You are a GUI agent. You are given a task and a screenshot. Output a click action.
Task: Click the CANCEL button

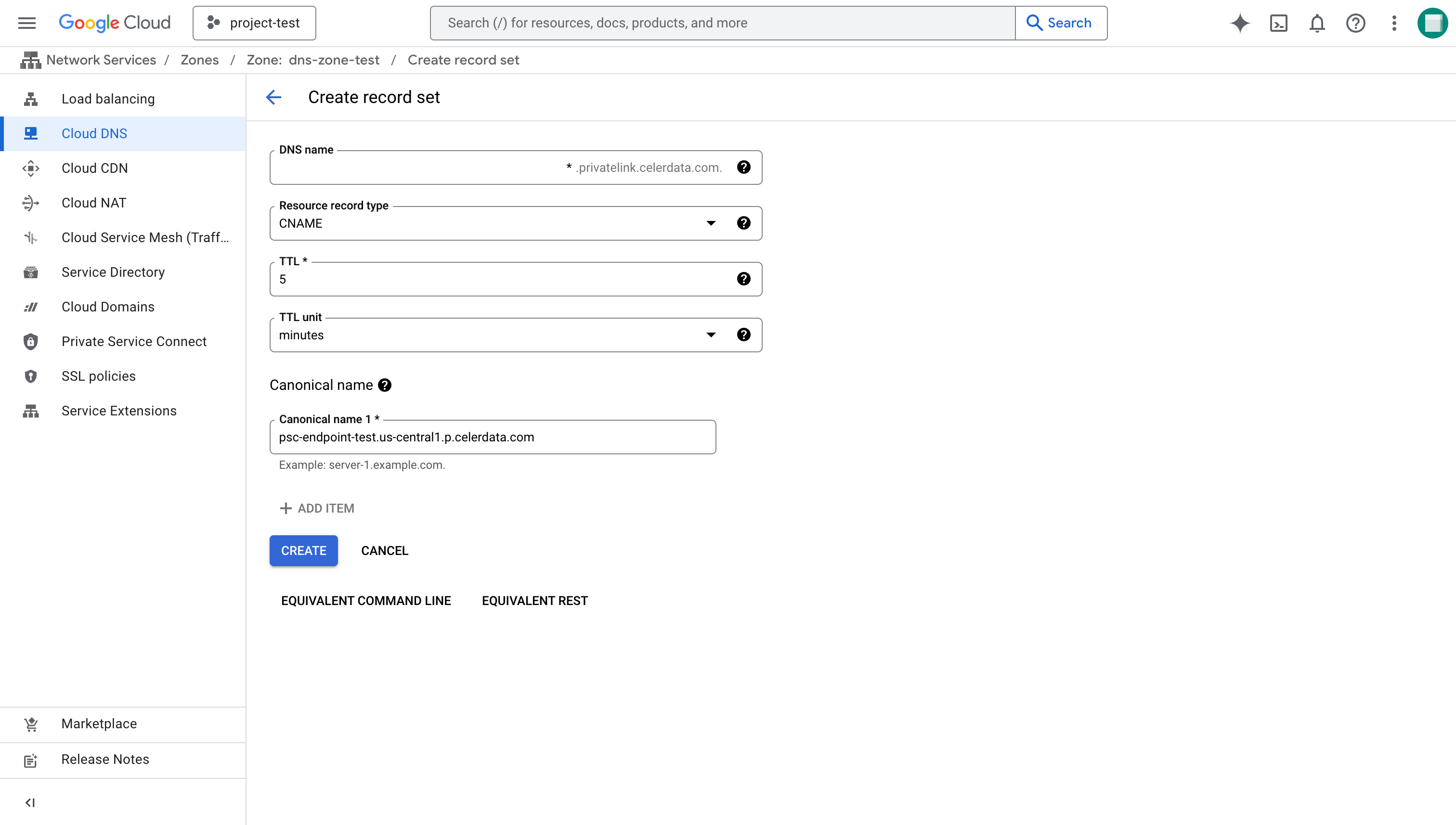(384, 551)
